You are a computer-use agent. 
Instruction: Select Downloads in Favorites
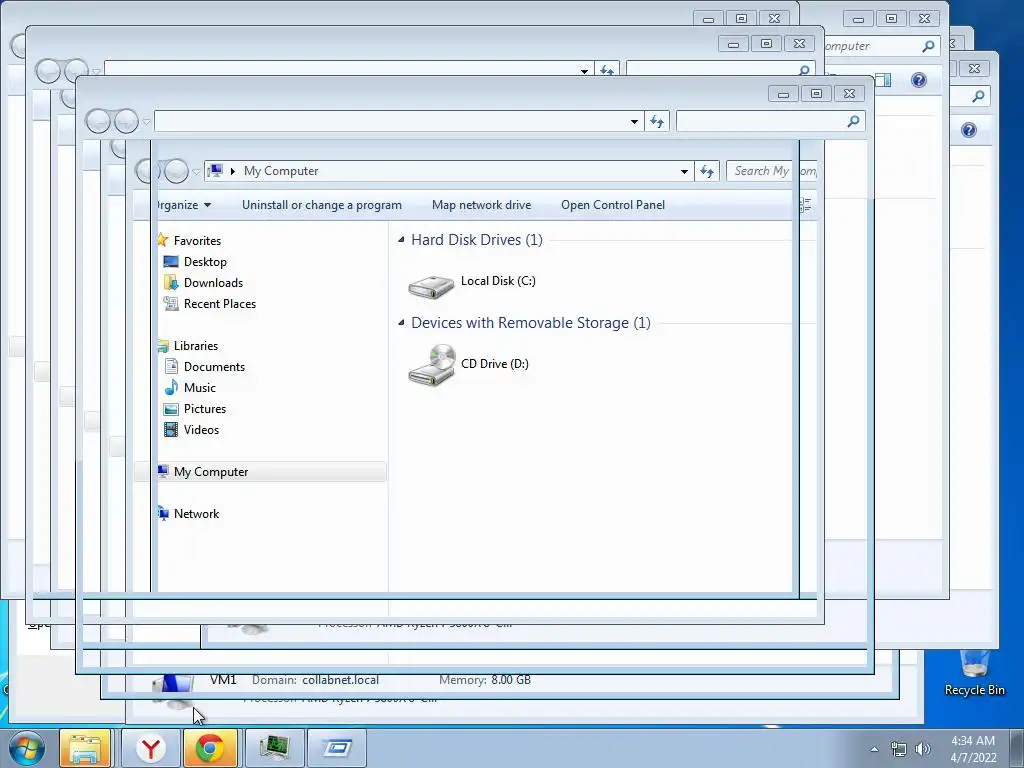(213, 283)
